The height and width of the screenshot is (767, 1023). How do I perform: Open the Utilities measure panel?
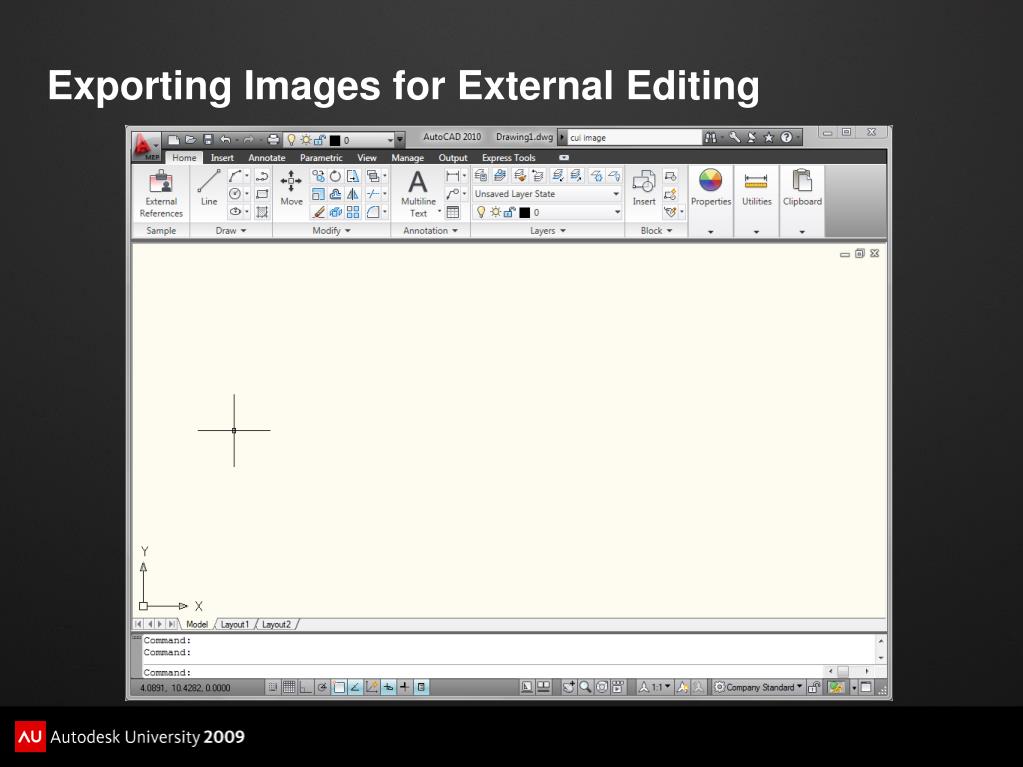coord(756,187)
